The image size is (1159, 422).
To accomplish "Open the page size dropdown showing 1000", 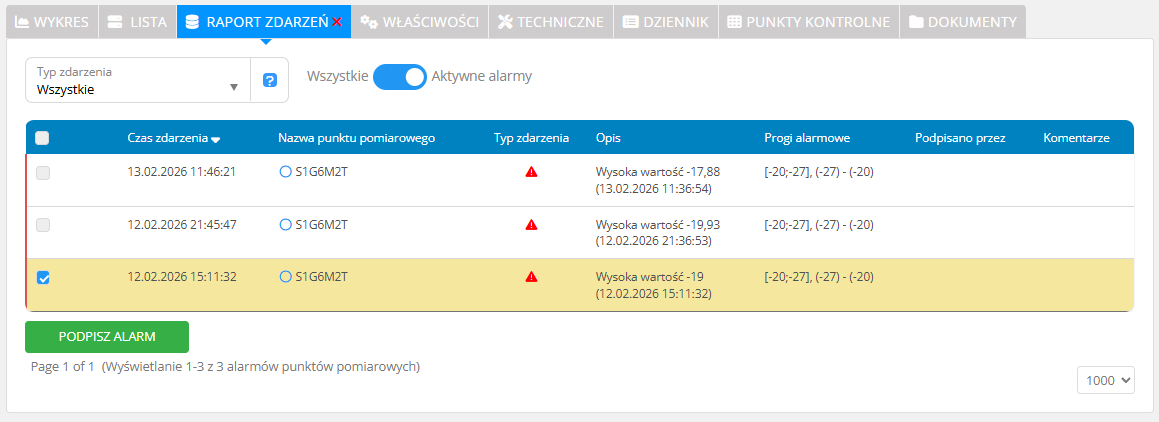I will (x=1106, y=380).
